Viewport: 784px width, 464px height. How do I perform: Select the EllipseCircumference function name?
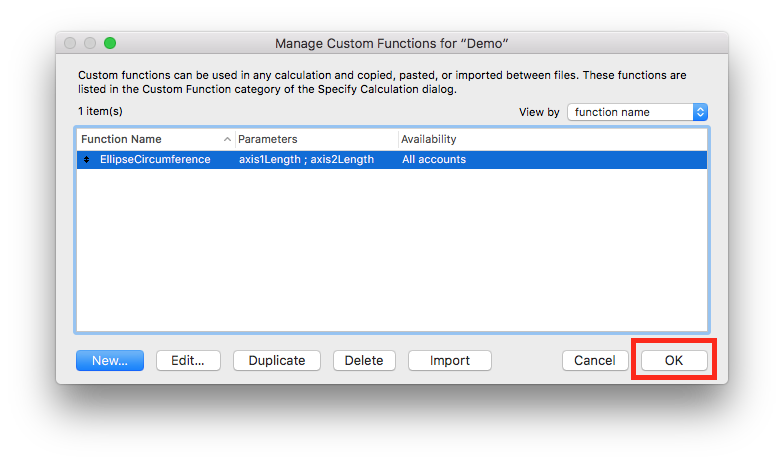[x=155, y=160]
